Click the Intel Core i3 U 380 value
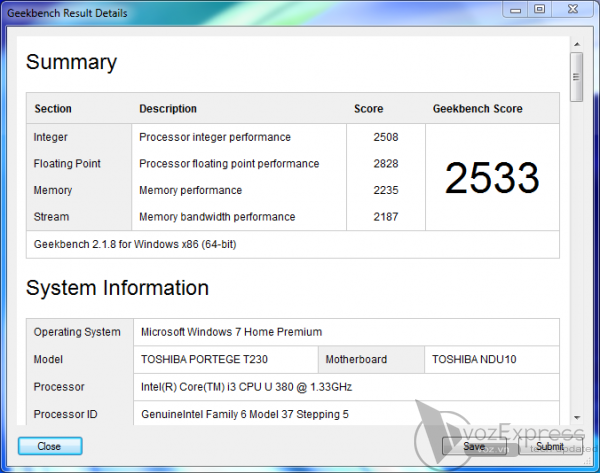 pos(246,387)
